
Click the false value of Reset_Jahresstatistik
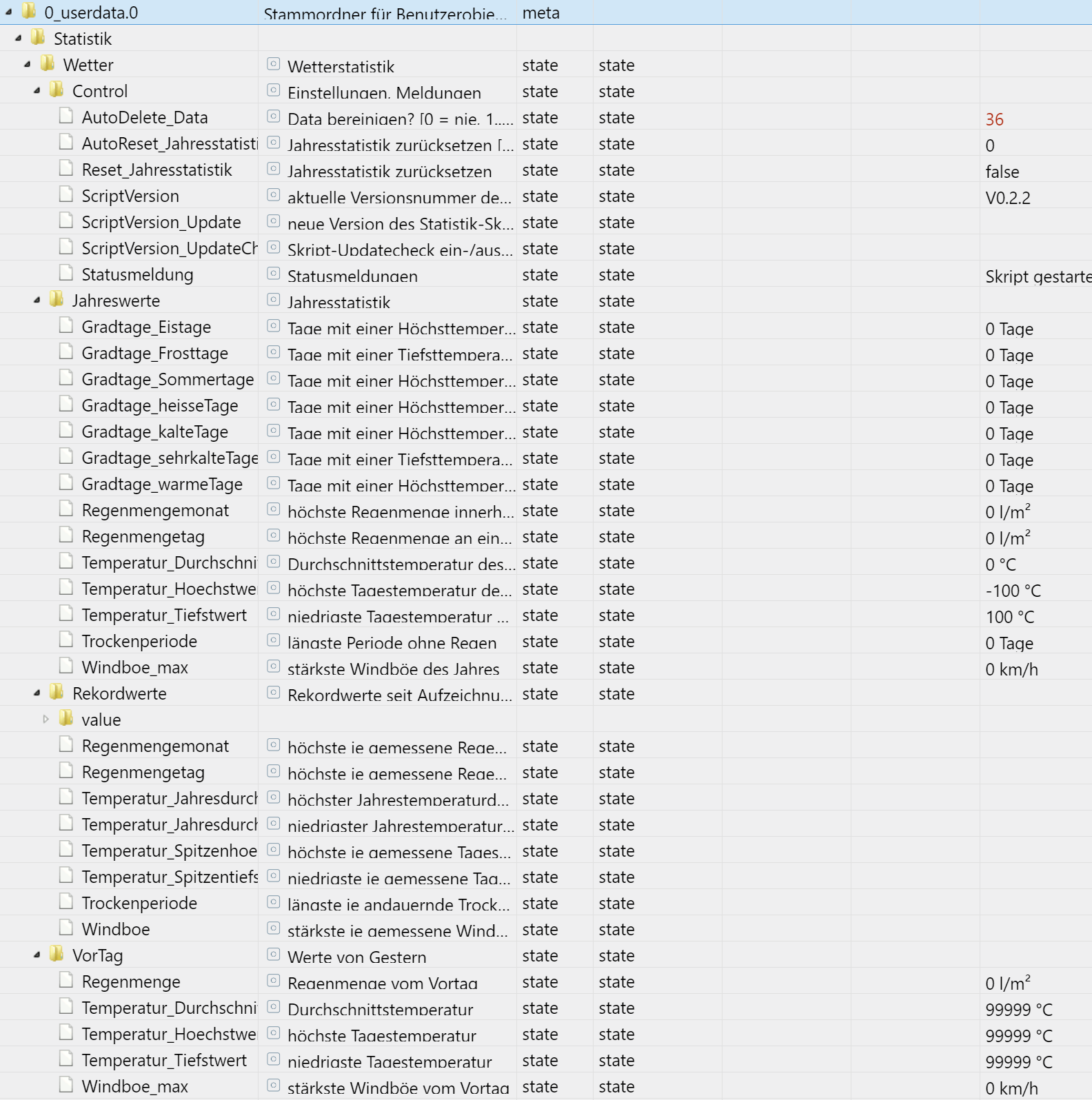point(1002,172)
